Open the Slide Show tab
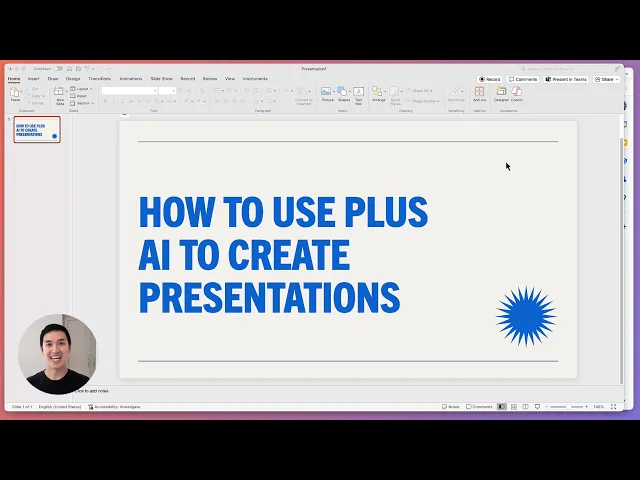The height and width of the screenshot is (480, 640). [x=162, y=78]
